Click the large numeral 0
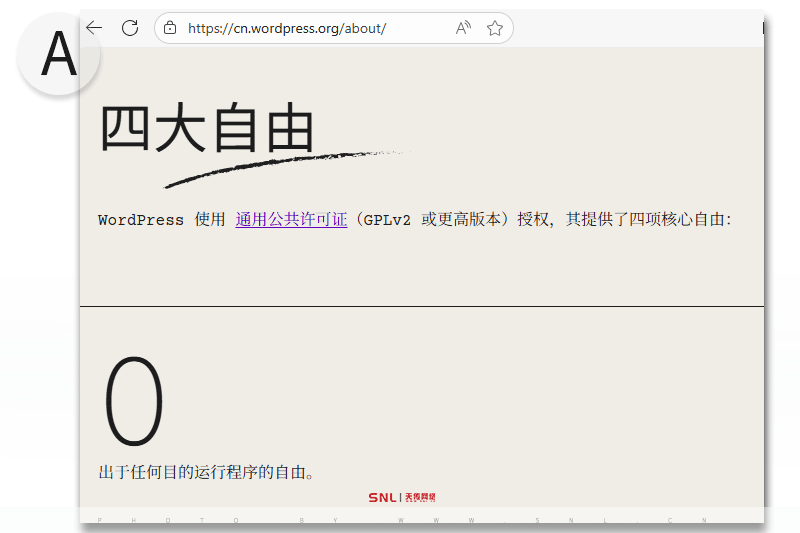This screenshot has width=800, height=533. point(134,403)
